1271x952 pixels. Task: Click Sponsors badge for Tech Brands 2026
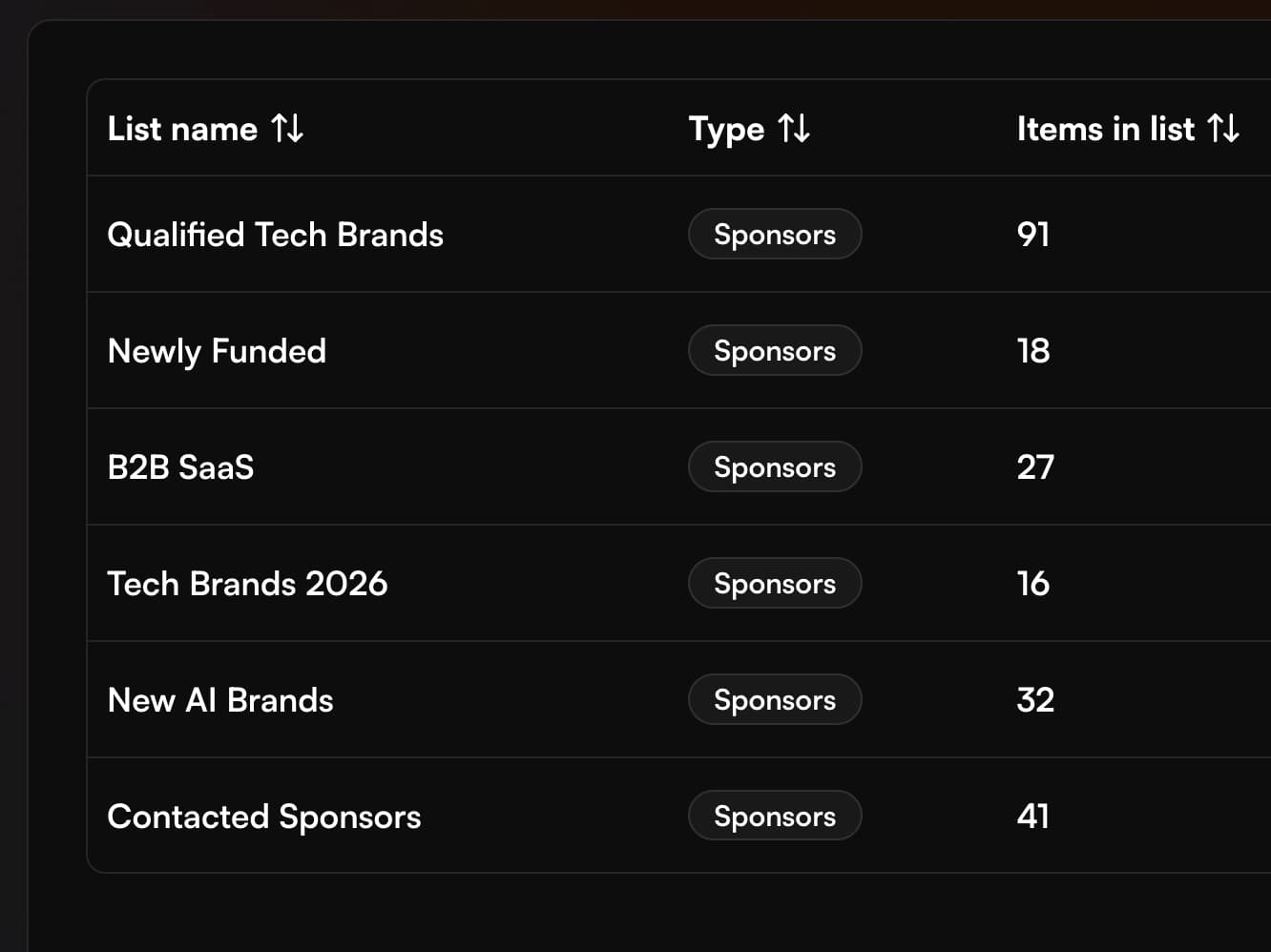point(775,583)
